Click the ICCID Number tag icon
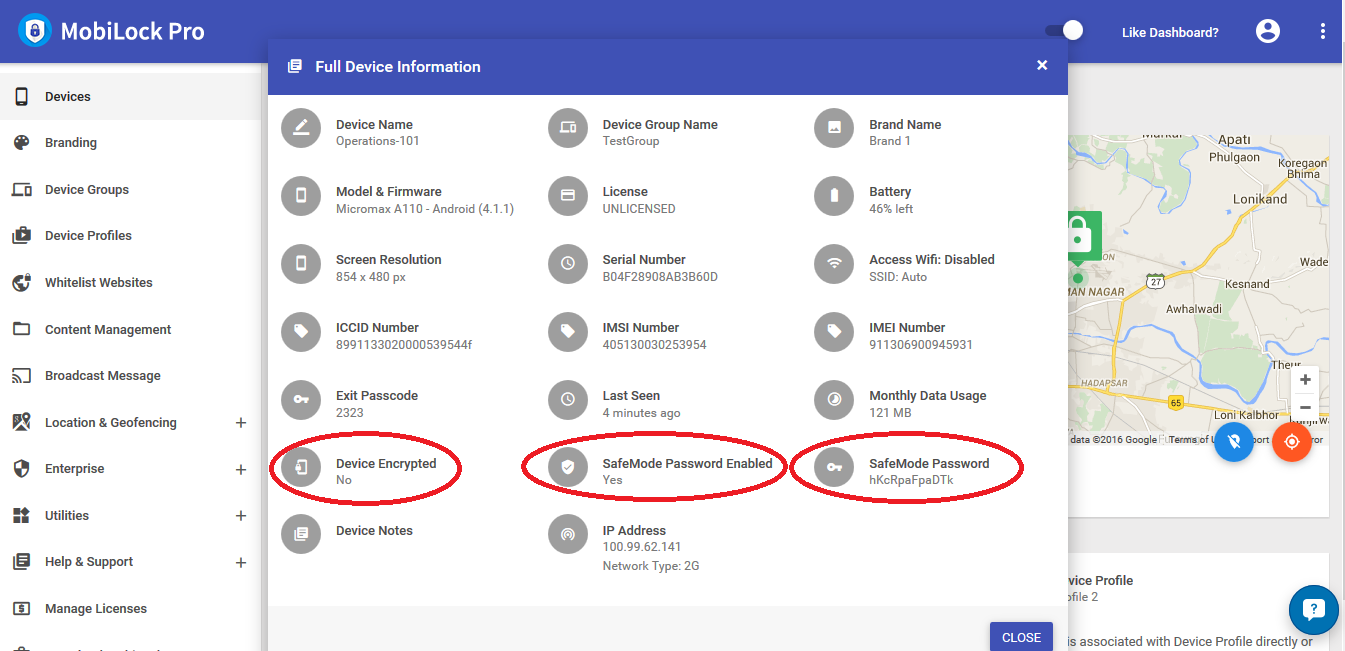The image size is (1345, 651). [301, 332]
